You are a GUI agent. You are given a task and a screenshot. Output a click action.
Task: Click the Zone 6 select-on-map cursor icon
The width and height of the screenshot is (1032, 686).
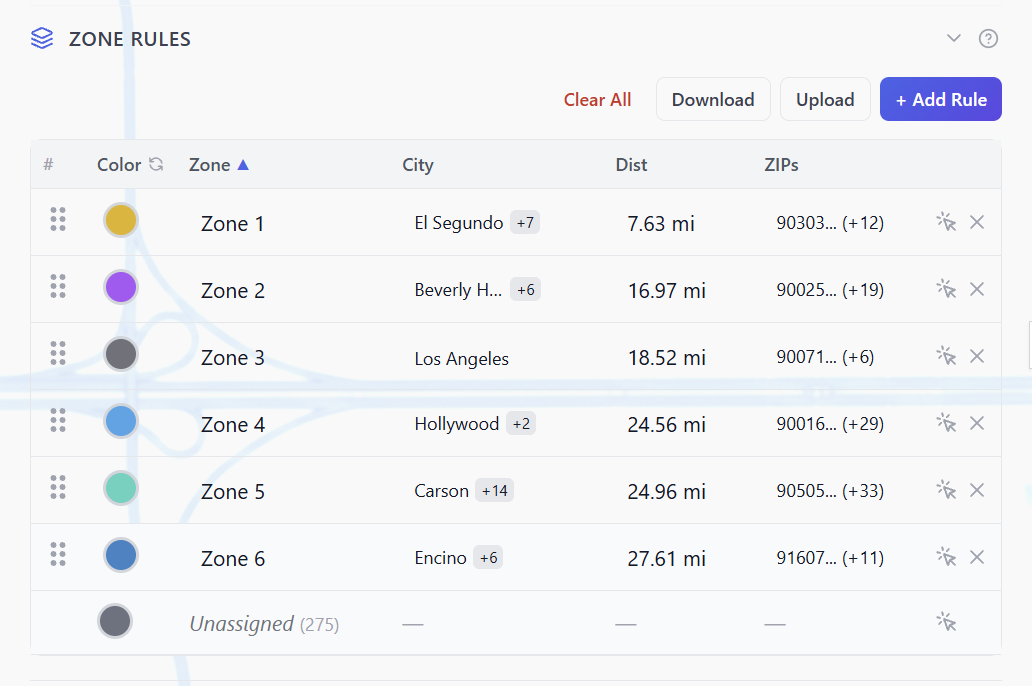(x=946, y=557)
